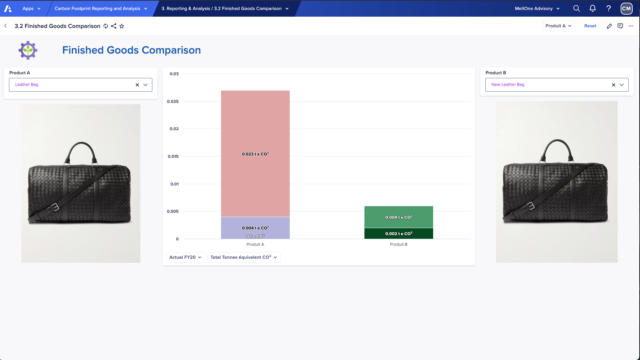640x360 pixels.
Task: Click the dark green 0.002 t CO2 segment
Action: (399, 233)
